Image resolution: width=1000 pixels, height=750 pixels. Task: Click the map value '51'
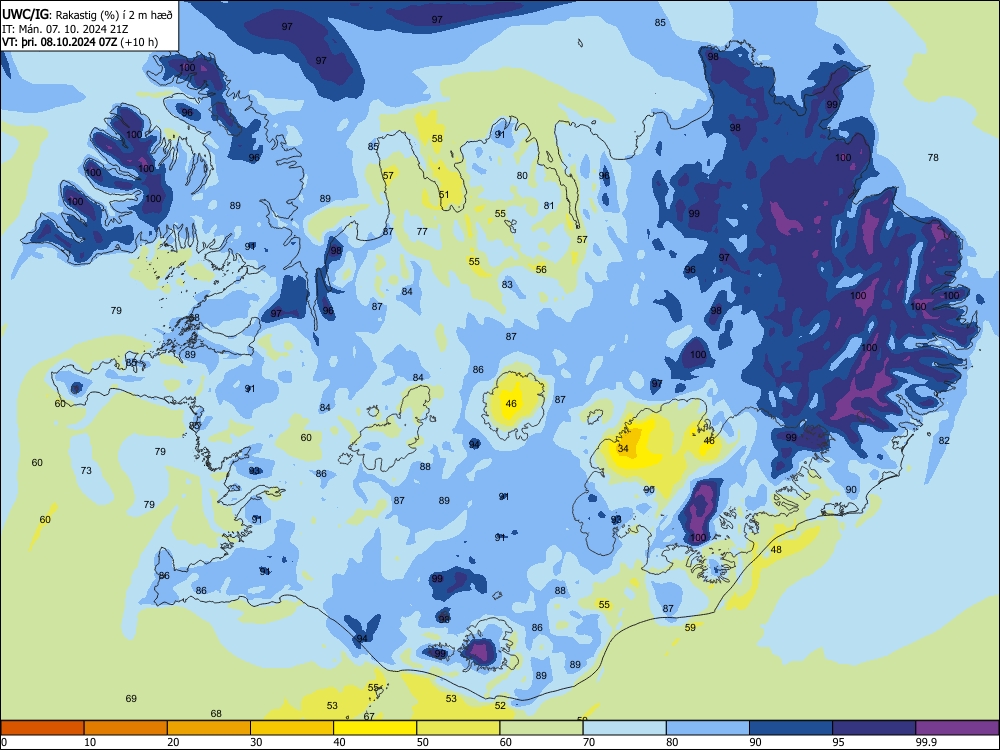pos(444,195)
